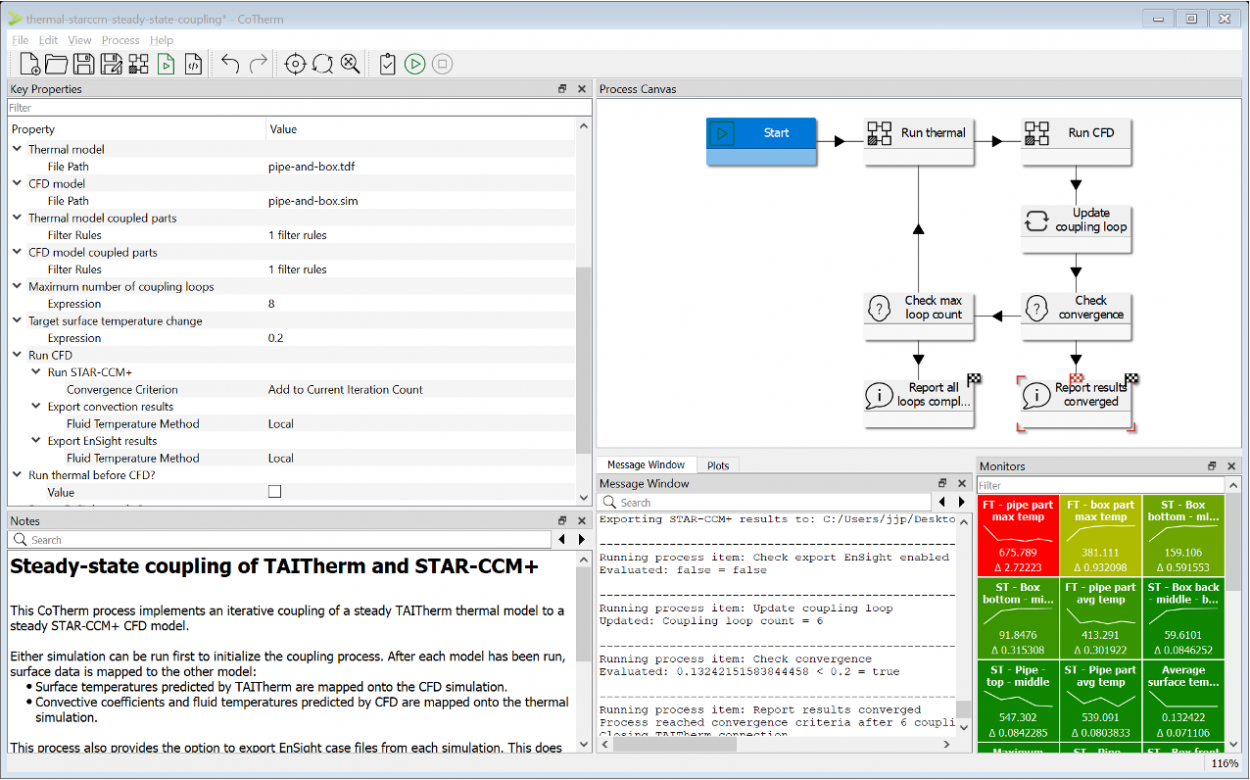This screenshot has height=780, width=1250.
Task: Open the Edit menu
Action: (48, 40)
